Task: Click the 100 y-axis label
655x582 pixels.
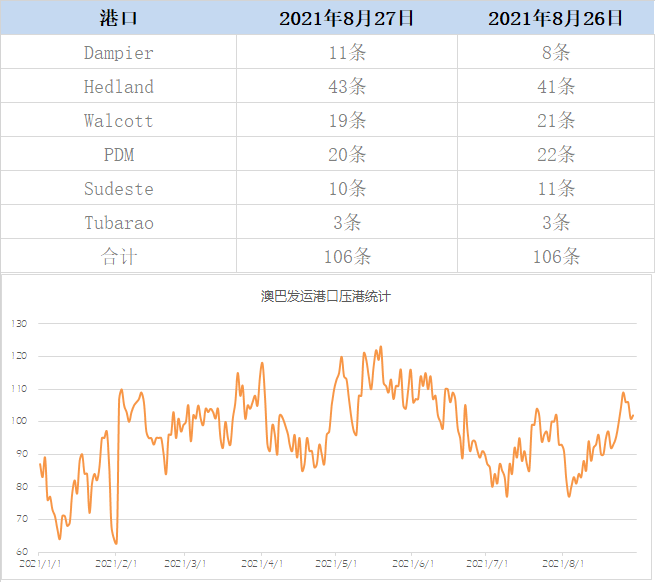Action: (19, 421)
